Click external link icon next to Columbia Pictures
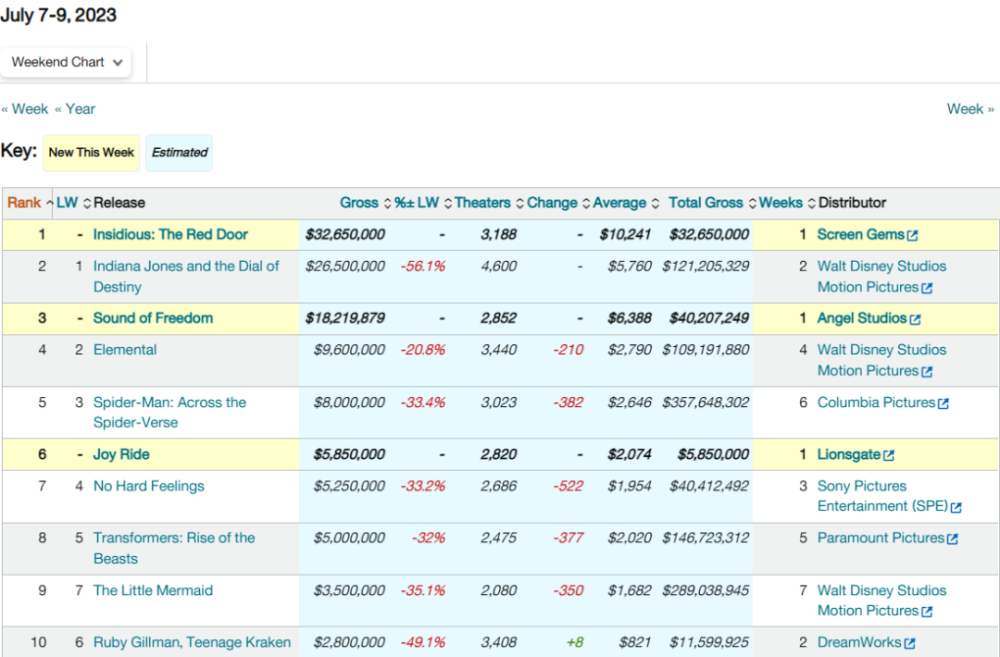 (943, 404)
